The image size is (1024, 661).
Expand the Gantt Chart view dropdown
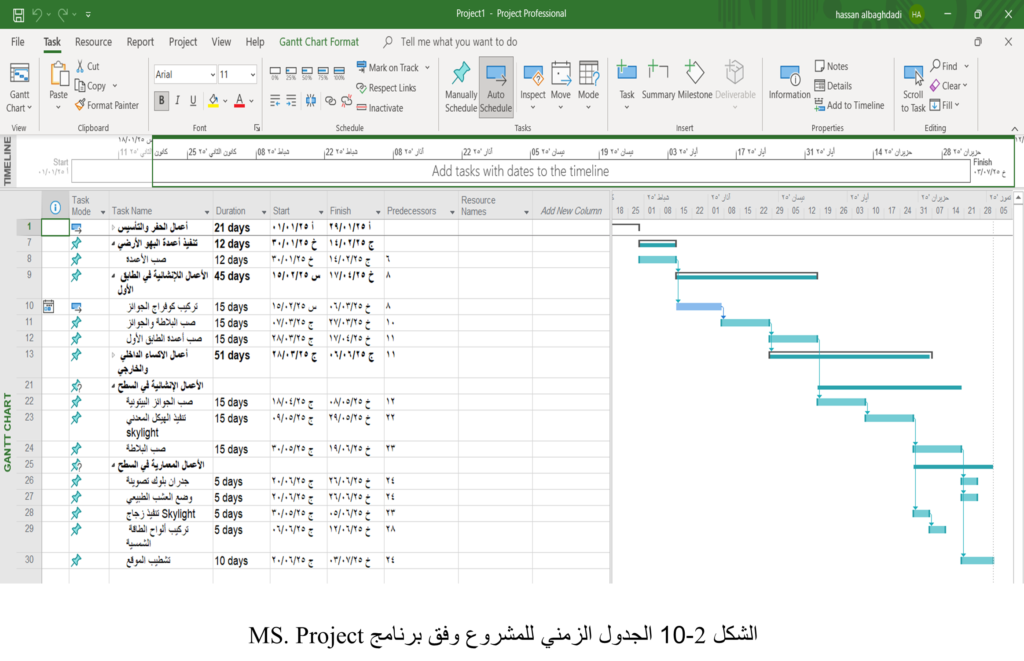pyautogui.click(x=19, y=108)
